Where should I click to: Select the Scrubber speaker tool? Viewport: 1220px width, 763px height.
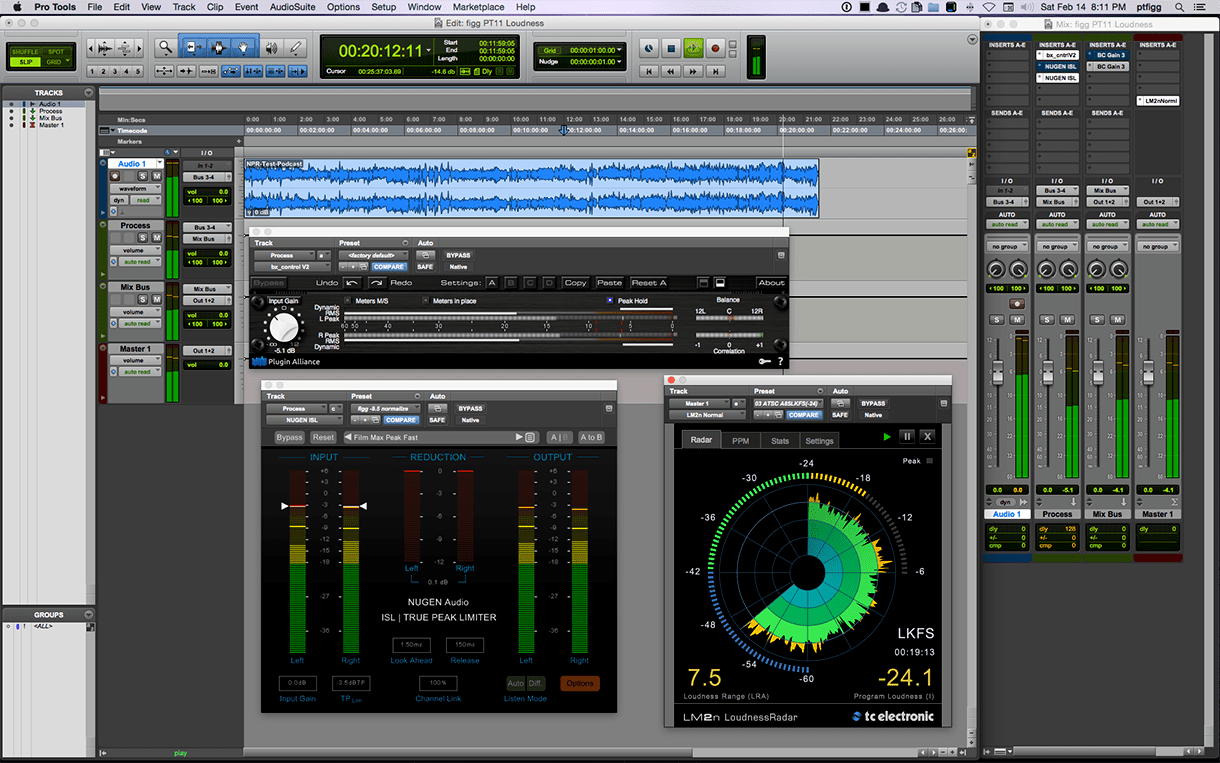point(270,47)
